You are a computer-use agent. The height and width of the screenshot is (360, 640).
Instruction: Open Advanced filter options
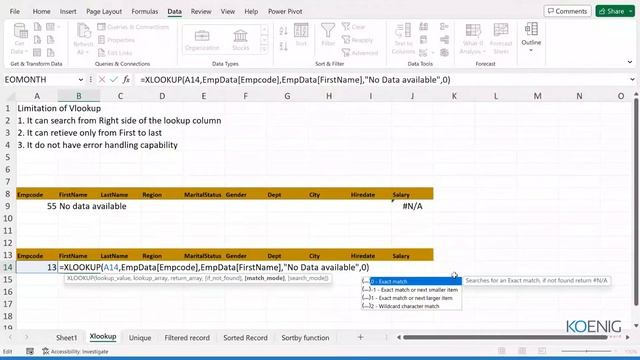[x=360, y=53]
